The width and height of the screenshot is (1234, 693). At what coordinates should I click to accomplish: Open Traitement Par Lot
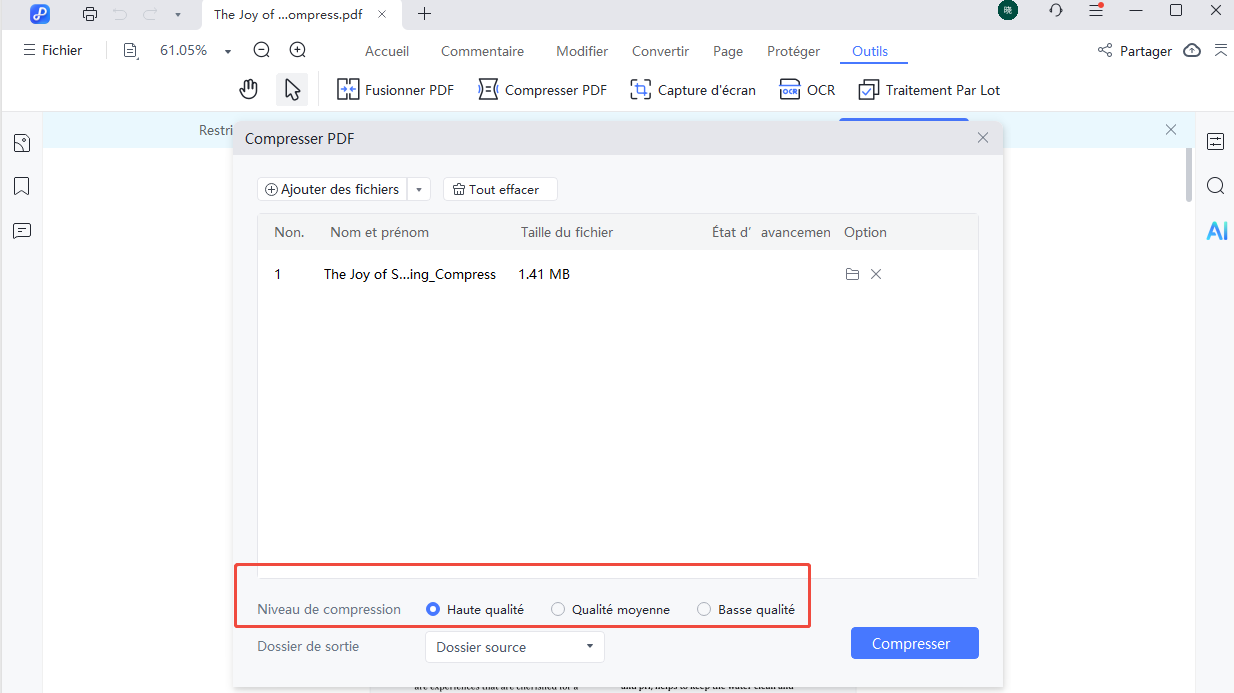(928, 89)
